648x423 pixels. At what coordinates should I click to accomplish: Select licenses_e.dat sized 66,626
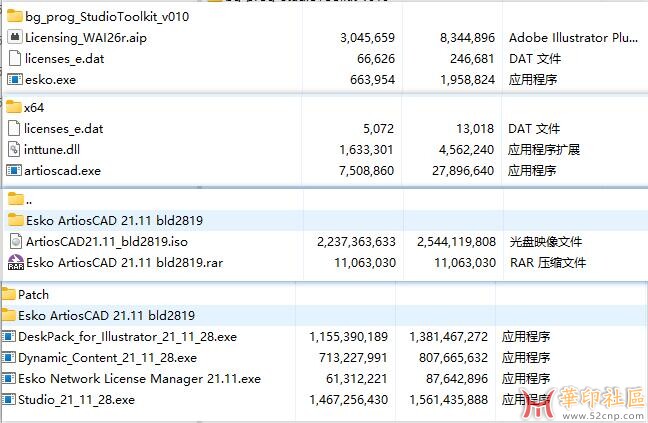pos(64,59)
